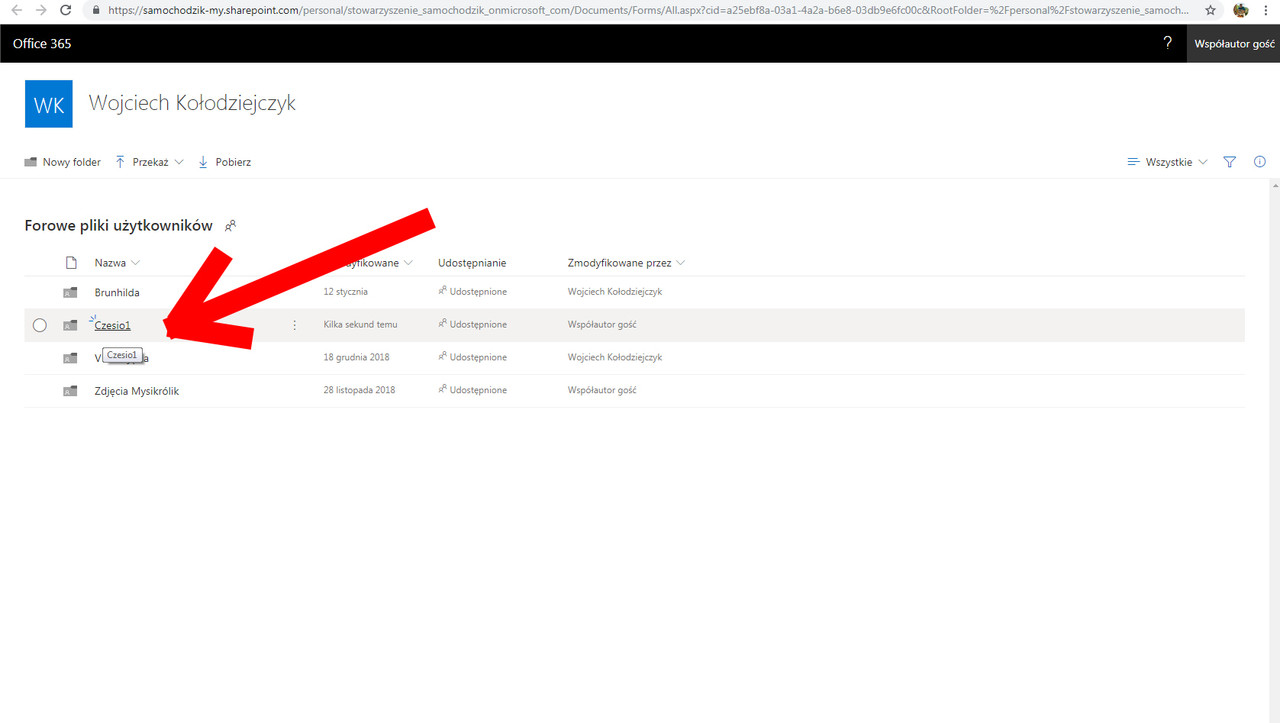
Task: Click the help question mark icon
Action: pyautogui.click(x=1167, y=43)
